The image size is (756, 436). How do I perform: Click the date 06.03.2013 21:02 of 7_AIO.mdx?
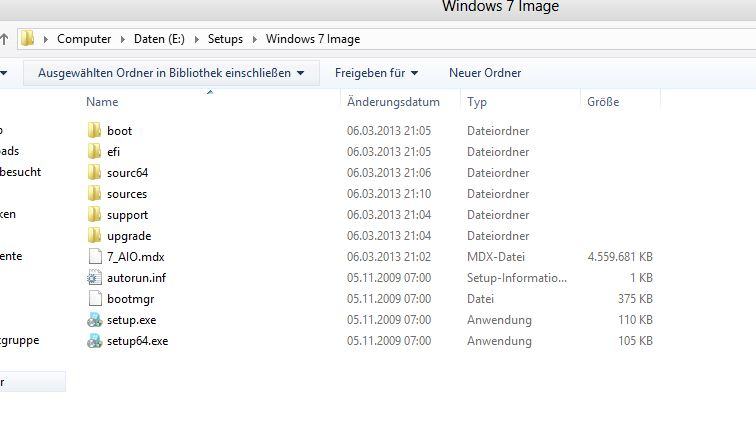point(389,257)
